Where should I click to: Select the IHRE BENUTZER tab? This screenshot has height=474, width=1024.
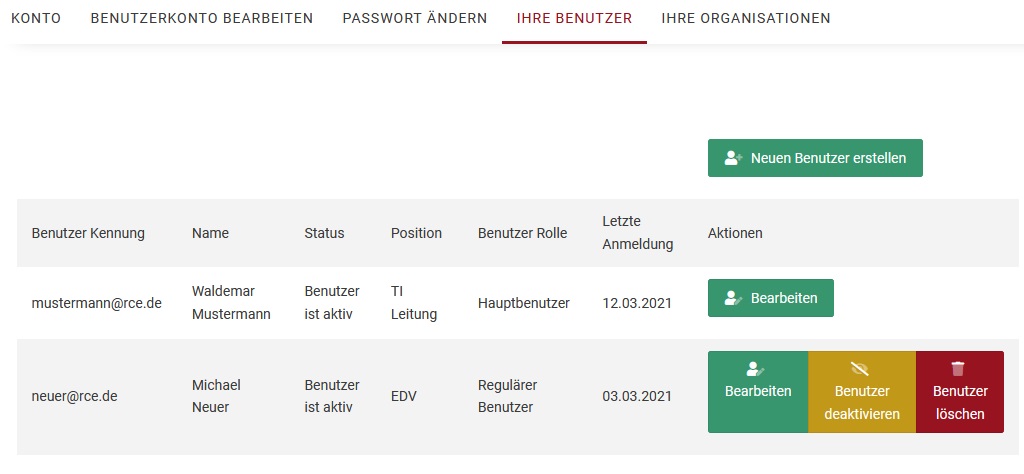click(574, 19)
